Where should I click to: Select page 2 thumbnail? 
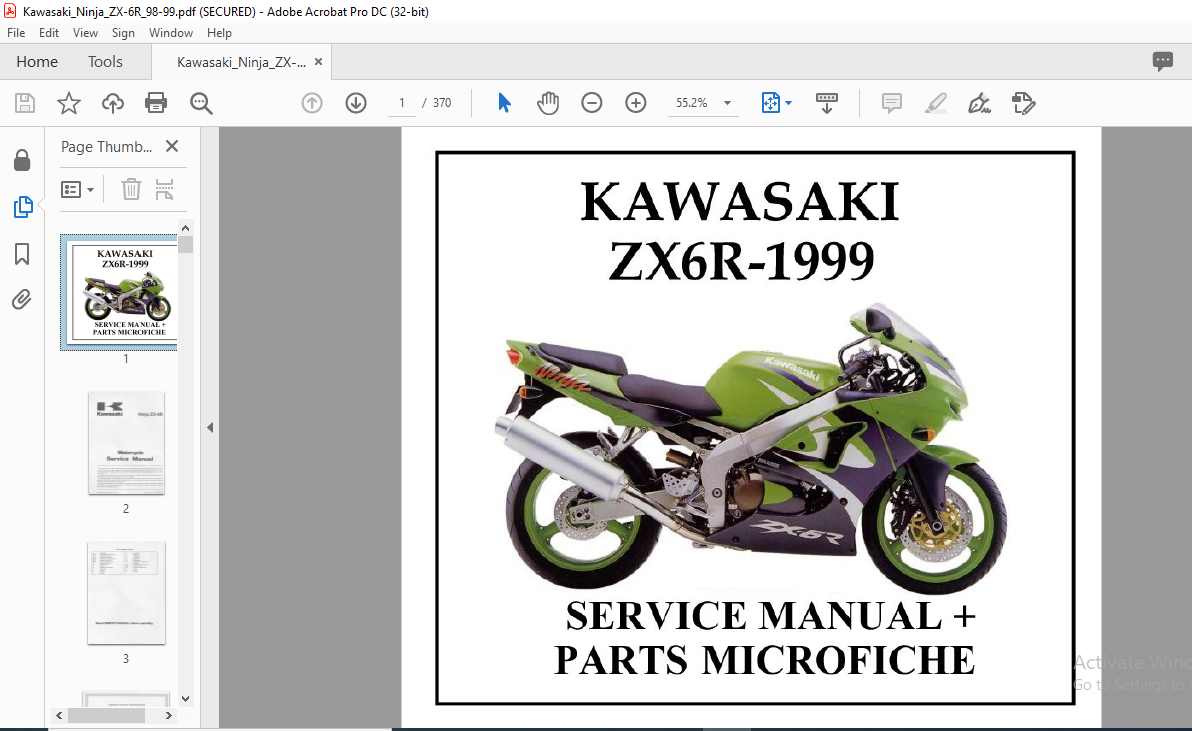click(126, 444)
